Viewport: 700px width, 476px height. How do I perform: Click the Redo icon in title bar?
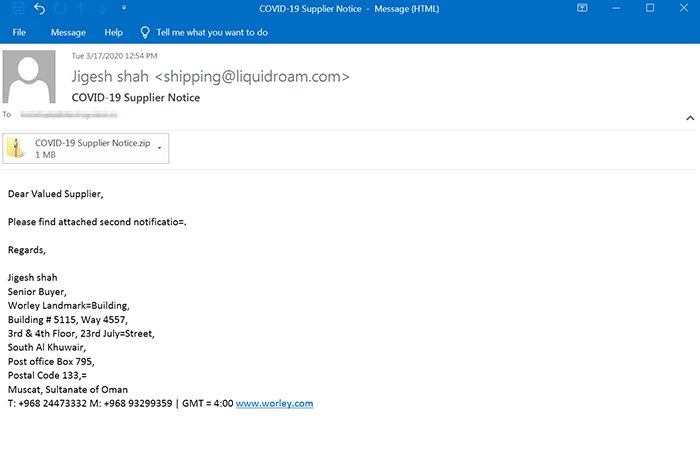pyautogui.click(x=60, y=8)
